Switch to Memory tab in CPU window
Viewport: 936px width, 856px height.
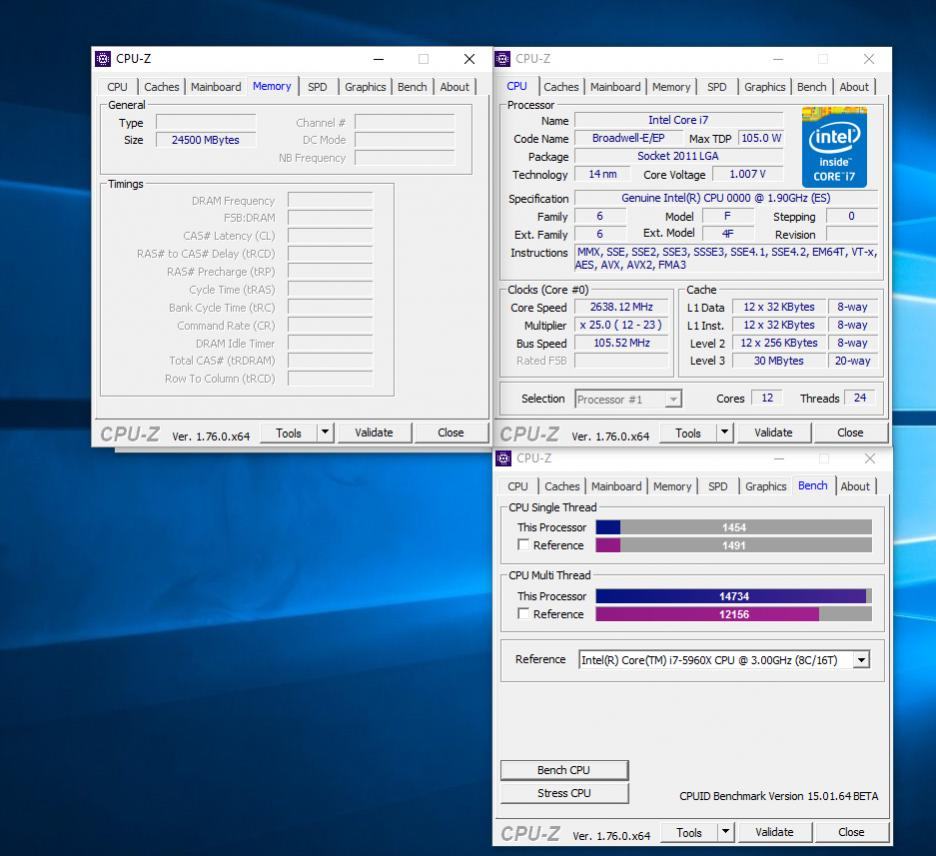coord(671,87)
